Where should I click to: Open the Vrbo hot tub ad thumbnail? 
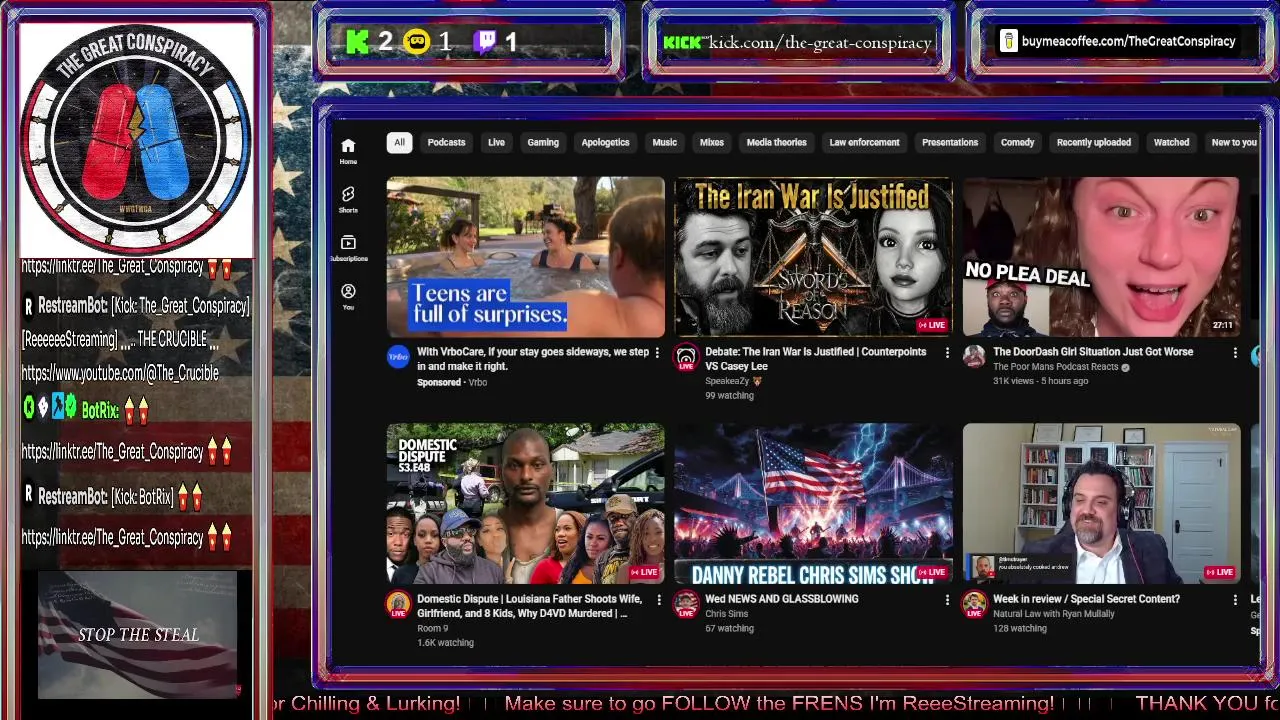point(526,257)
